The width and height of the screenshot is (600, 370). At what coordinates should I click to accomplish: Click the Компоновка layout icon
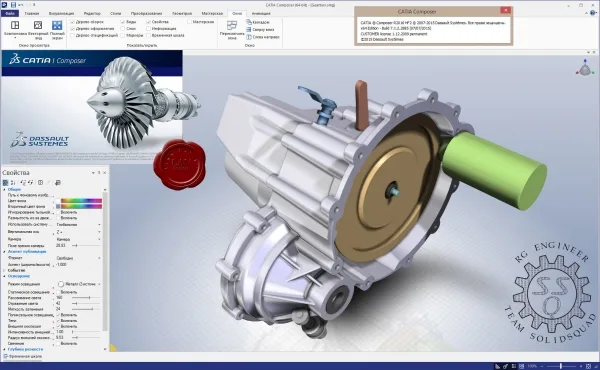15,26
